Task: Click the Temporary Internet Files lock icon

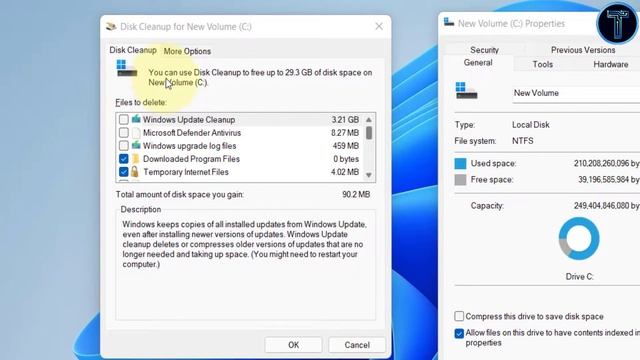Action: click(x=134, y=171)
